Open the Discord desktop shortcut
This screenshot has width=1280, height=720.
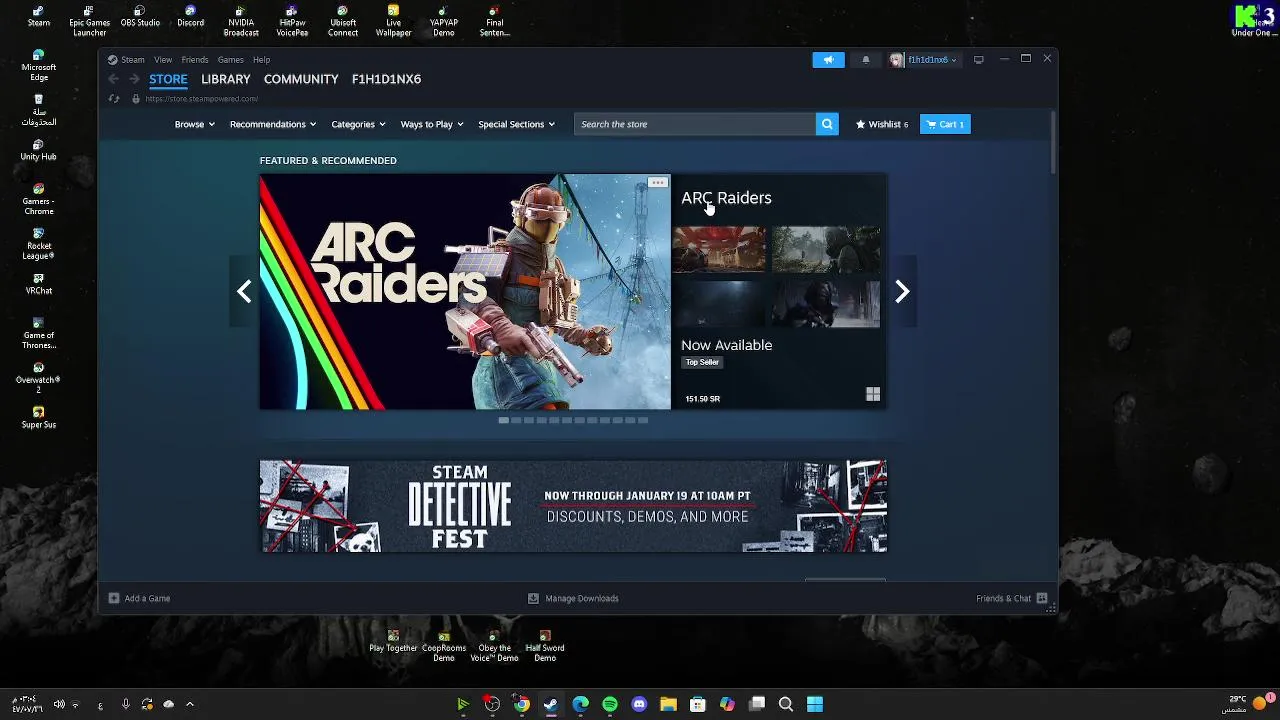pos(190,17)
